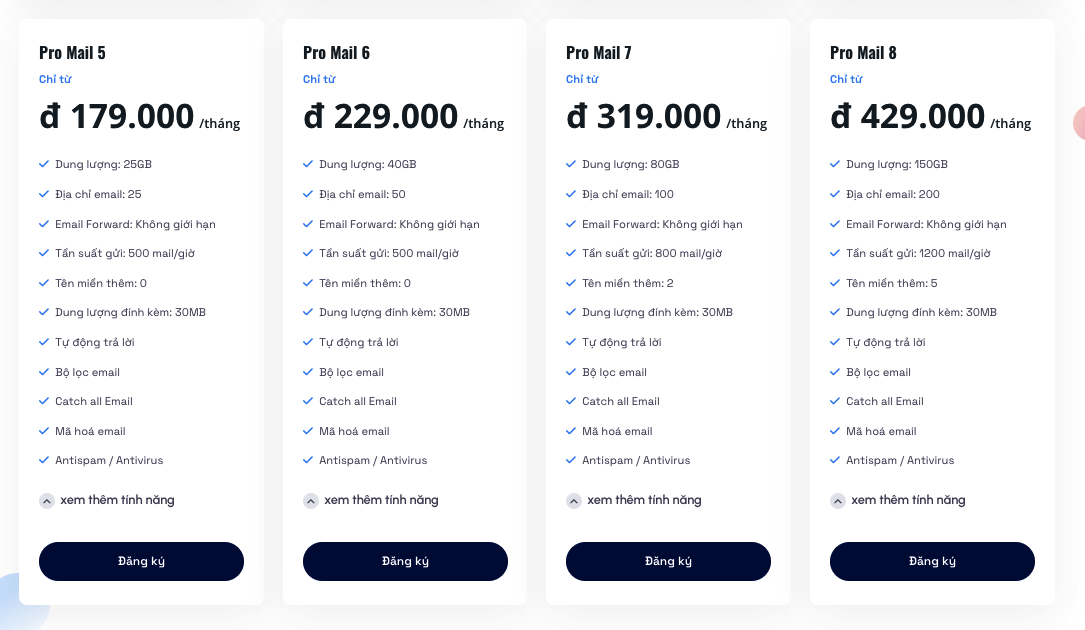Click checkmark beside Pro Mail 8 Bộ lọc email
The image size is (1085, 630).
835,372
